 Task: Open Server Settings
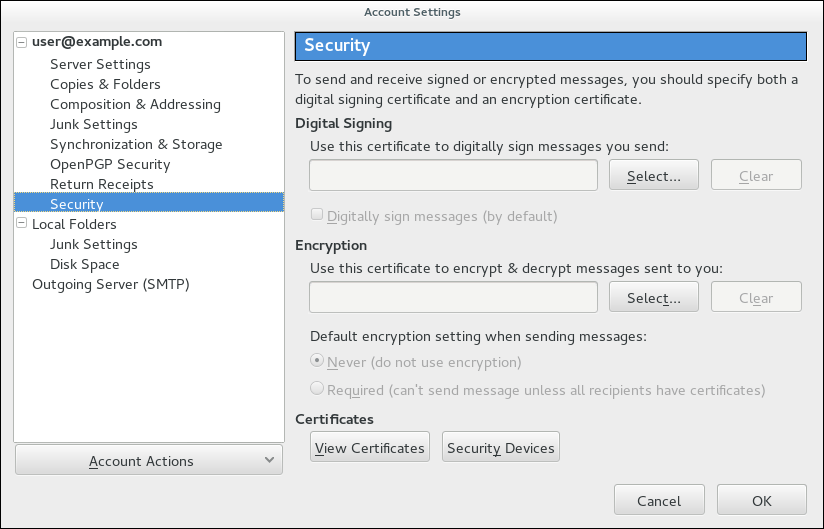[x=100, y=64]
